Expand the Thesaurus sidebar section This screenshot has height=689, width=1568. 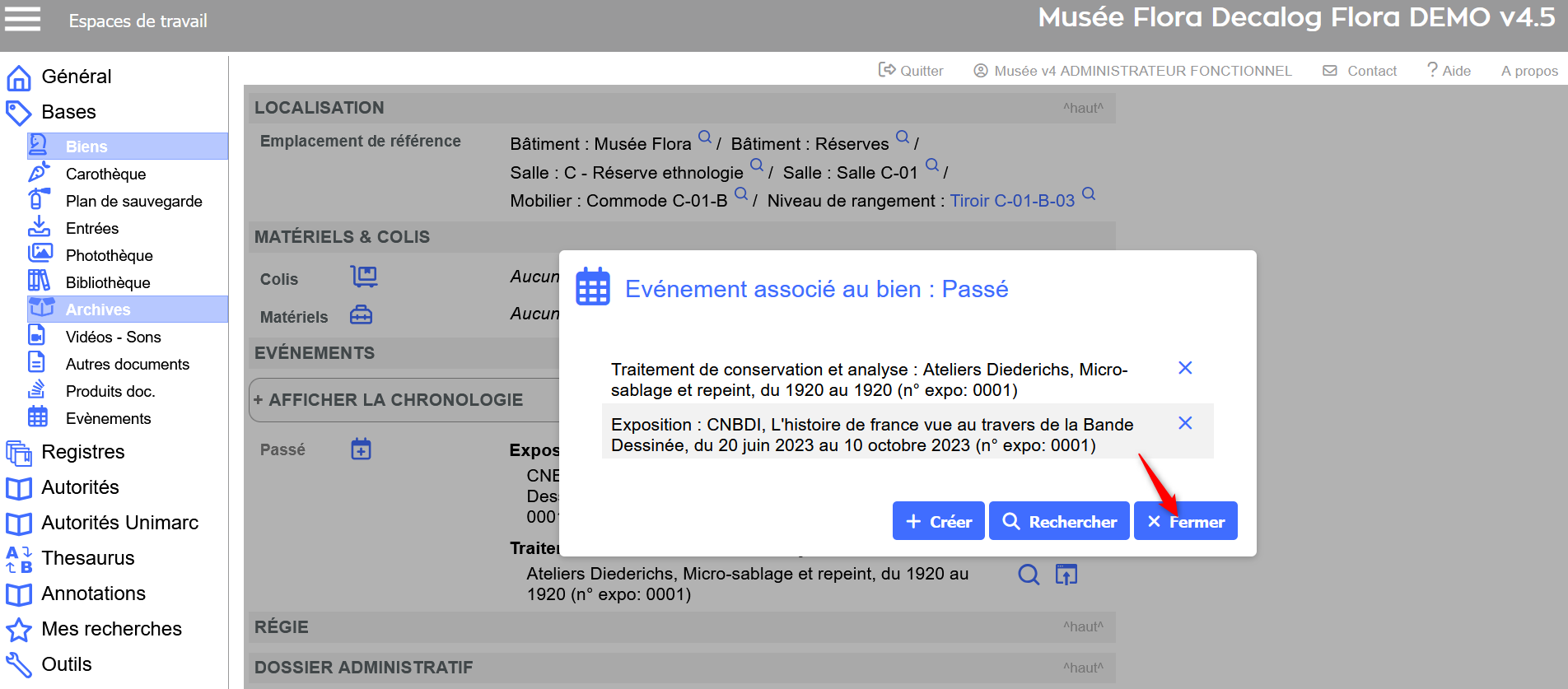pyautogui.click(x=87, y=558)
